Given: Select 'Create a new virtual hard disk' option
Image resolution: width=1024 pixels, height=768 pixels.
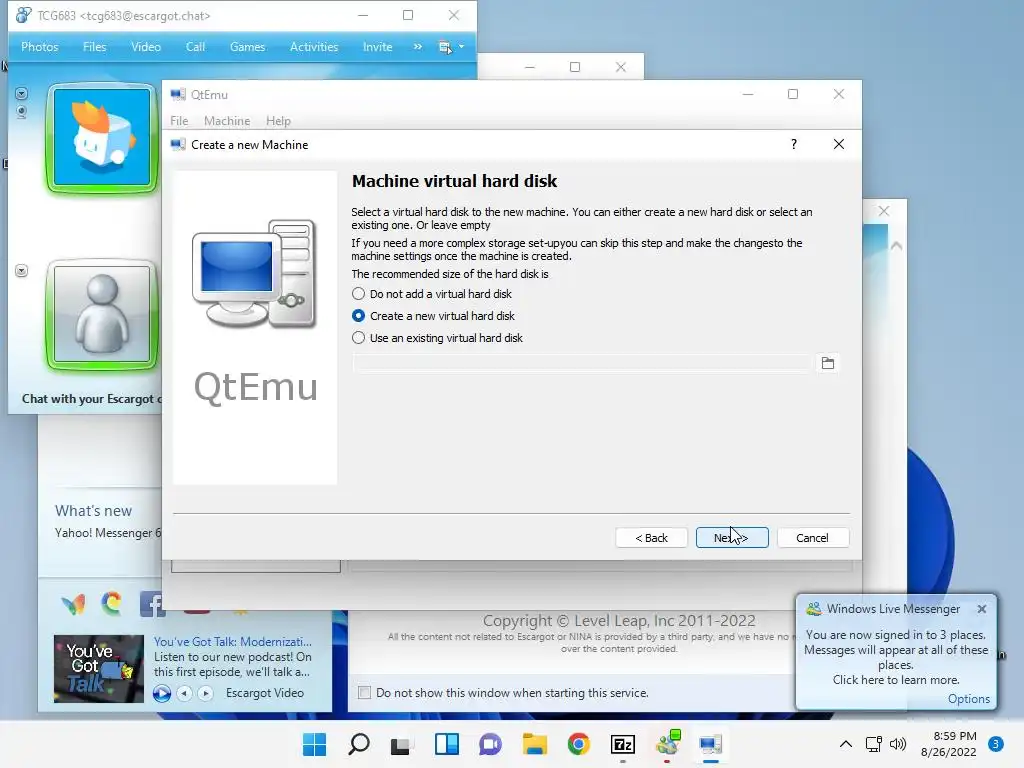Looking at the screenshot, I should click(x=433, y=316).
